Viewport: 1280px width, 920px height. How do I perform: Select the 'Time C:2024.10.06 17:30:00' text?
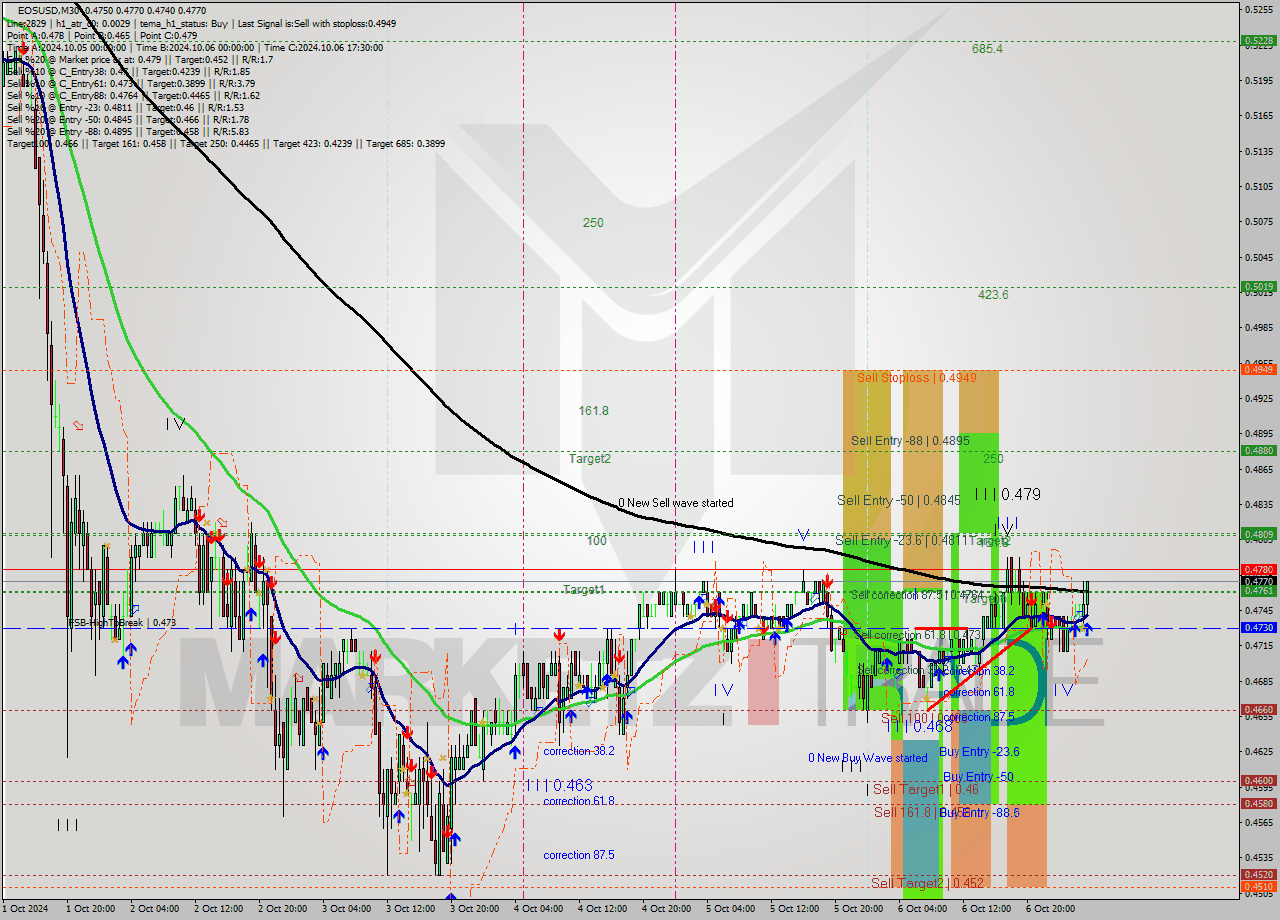[x=322, y=47]
